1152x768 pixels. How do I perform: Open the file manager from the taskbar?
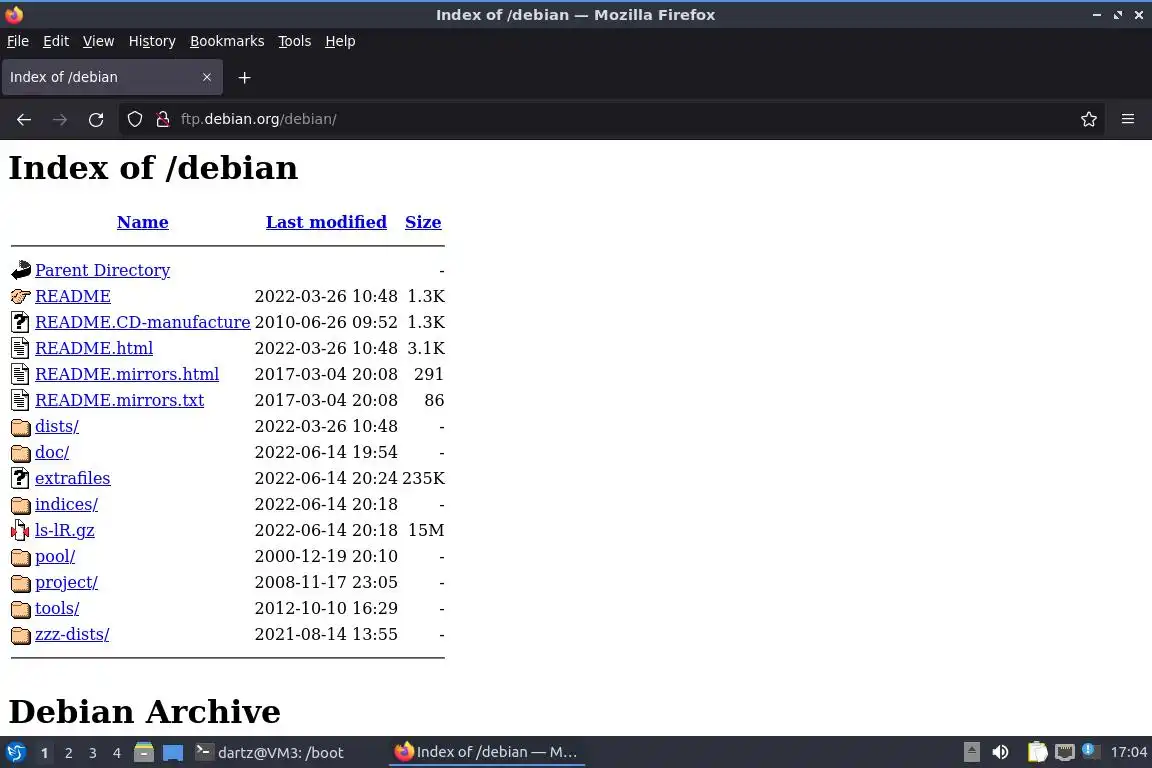[x=144, y=753]
